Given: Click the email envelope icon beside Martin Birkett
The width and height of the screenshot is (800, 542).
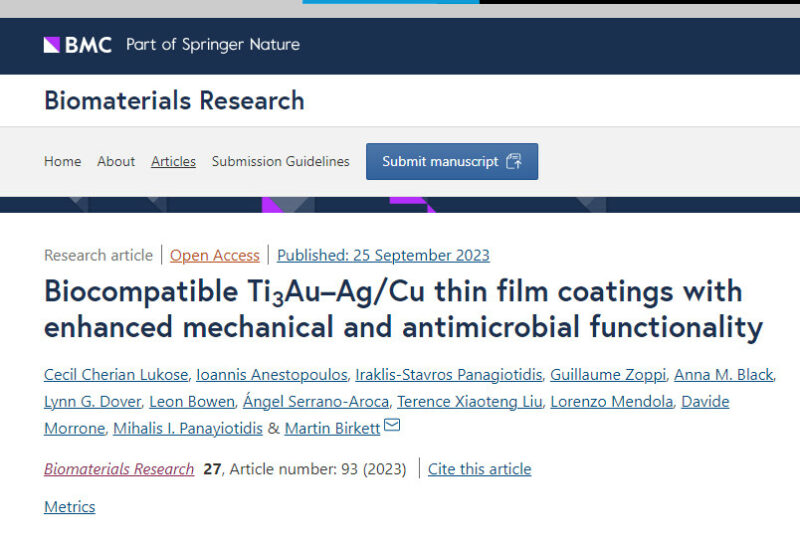Looking at the screenshot, I should click(x=392, y=425).
